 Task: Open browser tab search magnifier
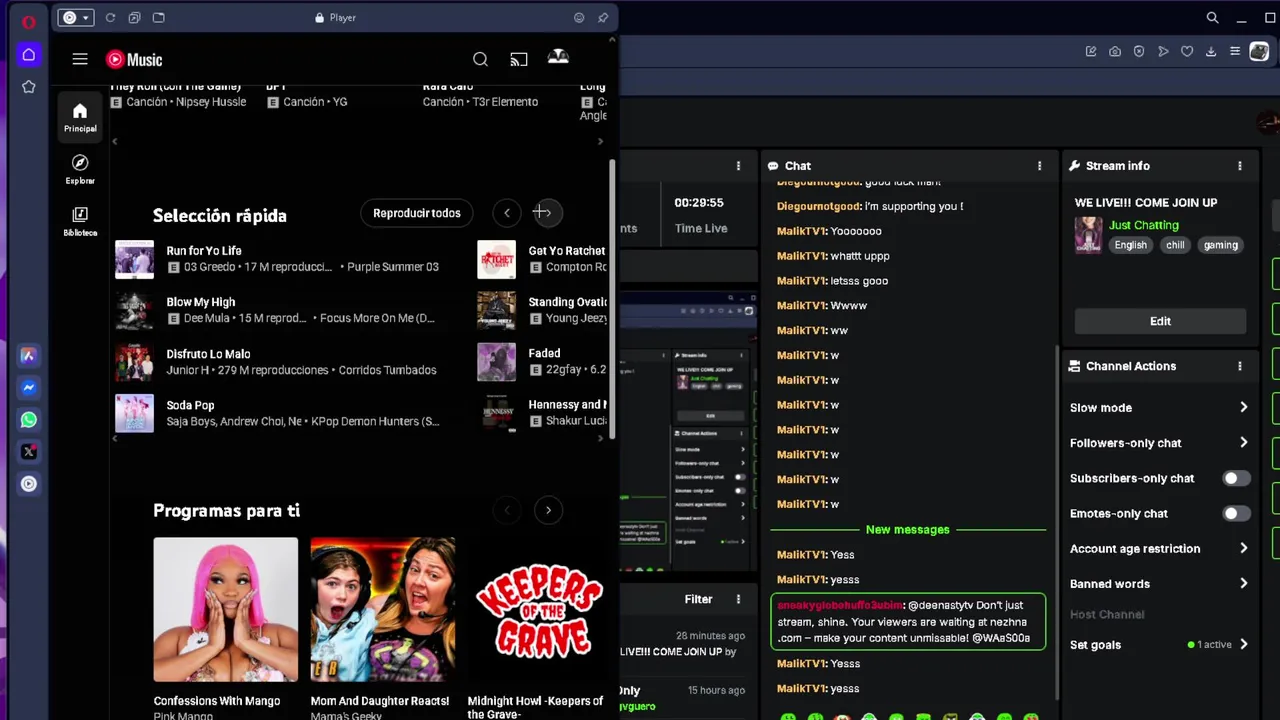(x=1212, y=17)
